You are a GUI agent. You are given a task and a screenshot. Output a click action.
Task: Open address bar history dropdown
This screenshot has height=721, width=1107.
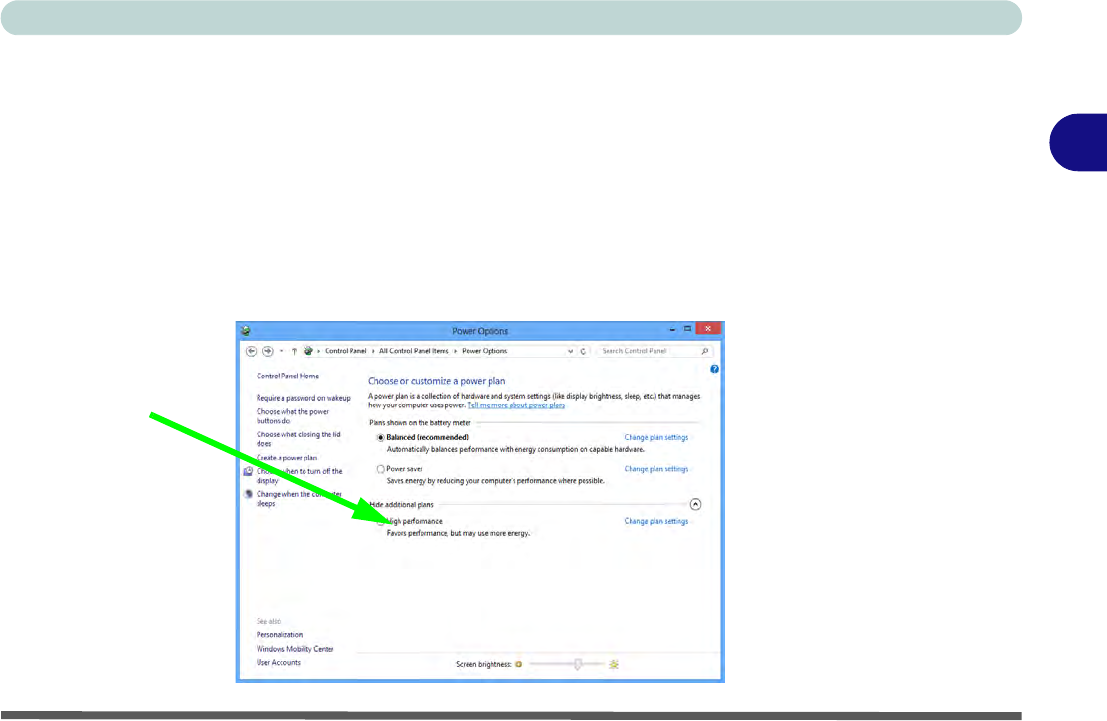pyautogui.click(x=570, y=351)
